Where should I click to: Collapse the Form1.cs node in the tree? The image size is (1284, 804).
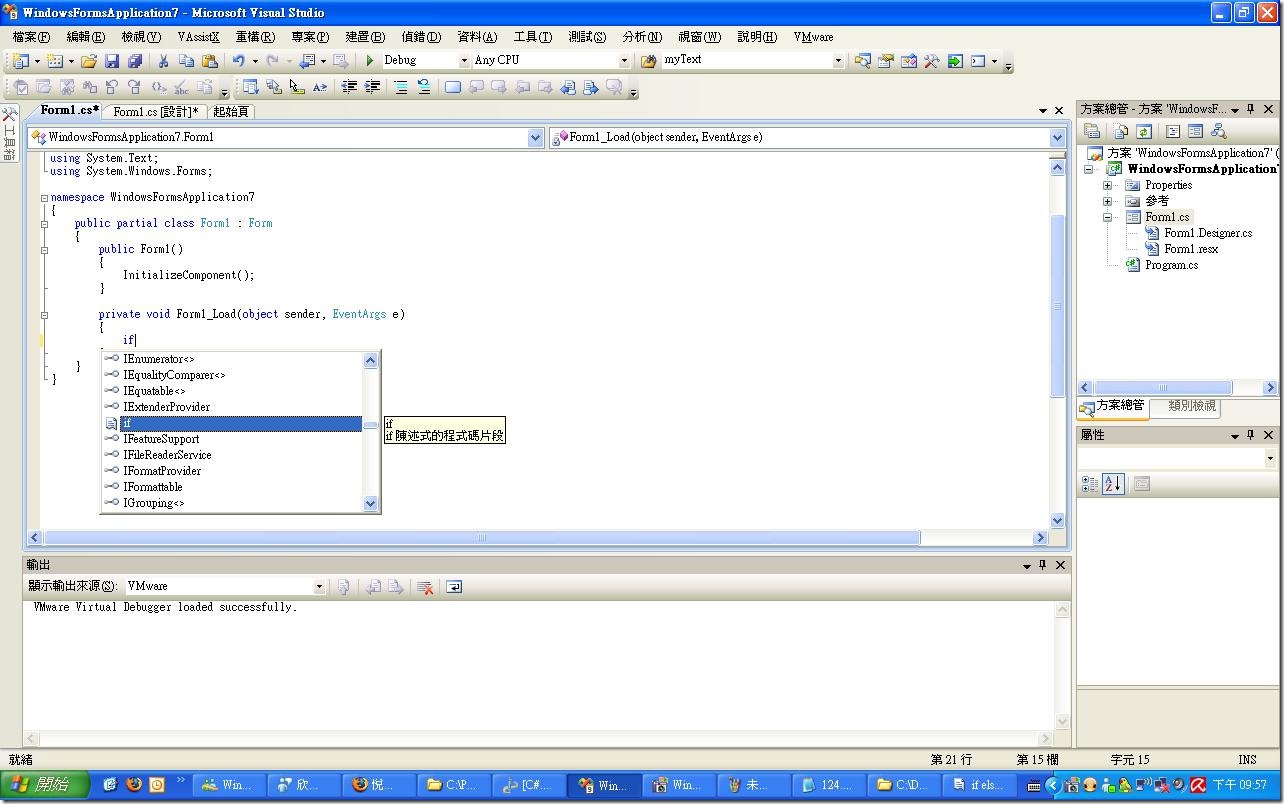coord(1108,217)
